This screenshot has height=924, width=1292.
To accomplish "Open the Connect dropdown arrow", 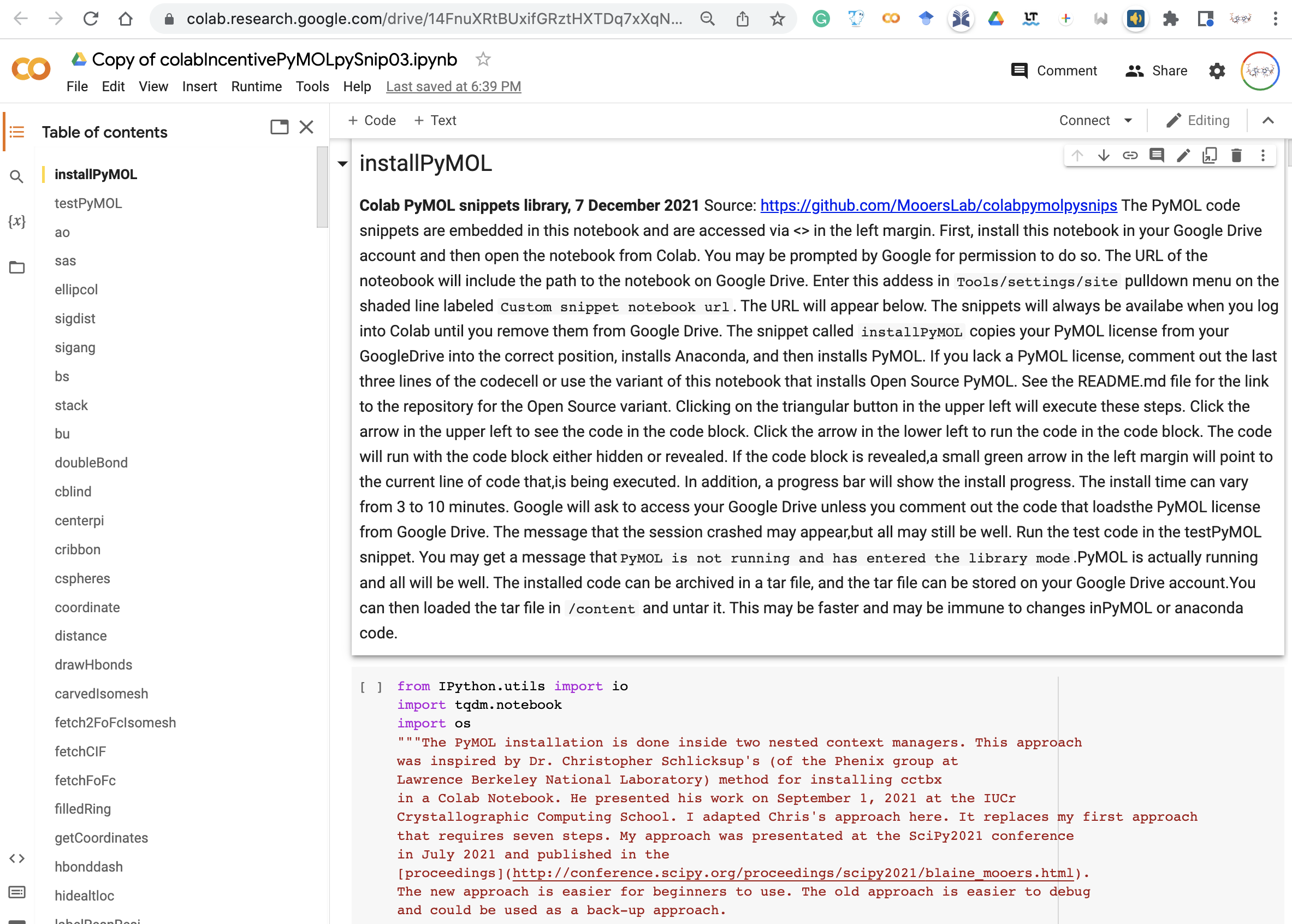I will (x=1128, y=121).
